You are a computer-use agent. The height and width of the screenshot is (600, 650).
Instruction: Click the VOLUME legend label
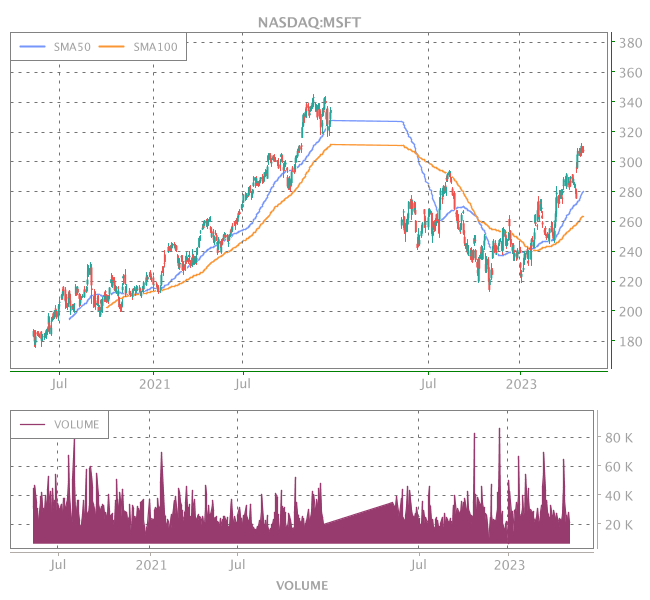point(77,425)
